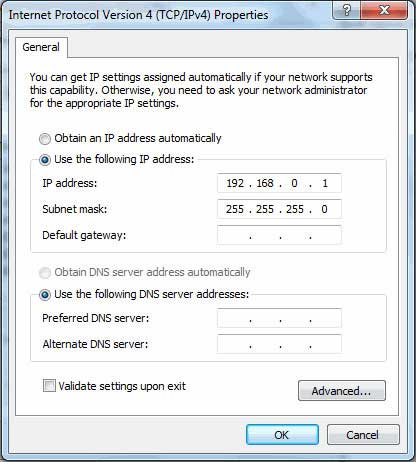Click into the Subnet mask field
The image size is (416, 462).
(x=279, y=209)
